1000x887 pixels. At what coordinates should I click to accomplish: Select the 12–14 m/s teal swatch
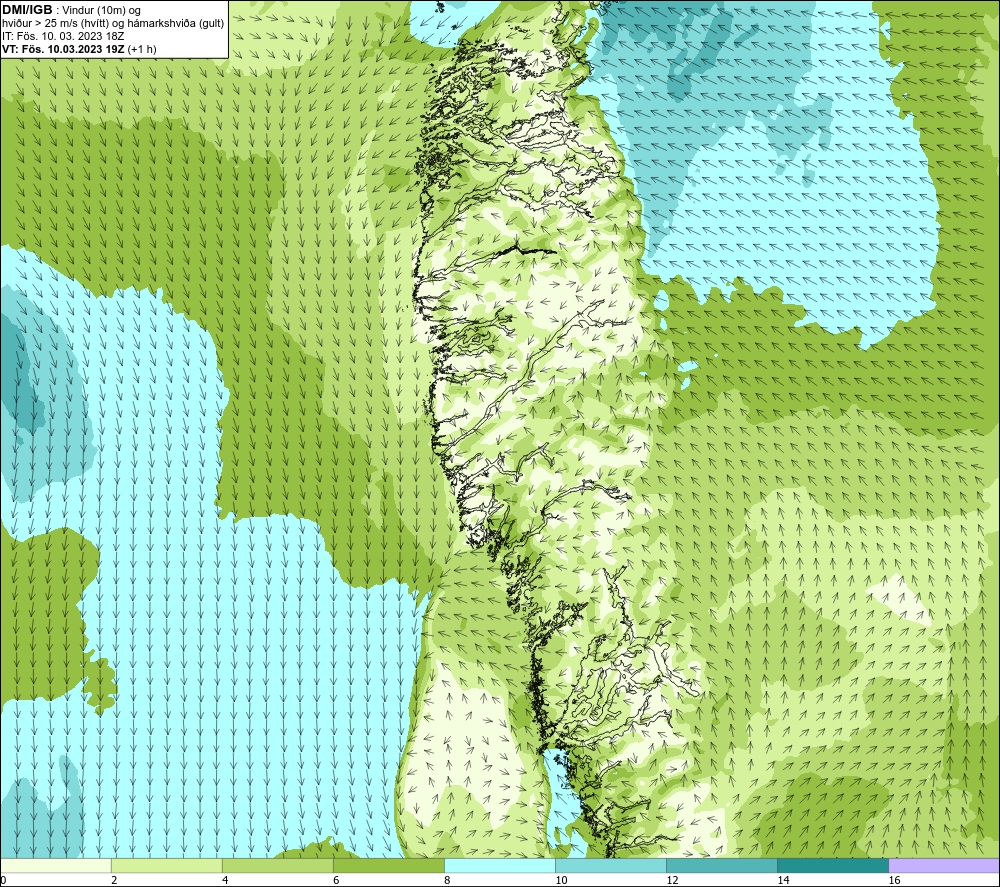(721, 866)
